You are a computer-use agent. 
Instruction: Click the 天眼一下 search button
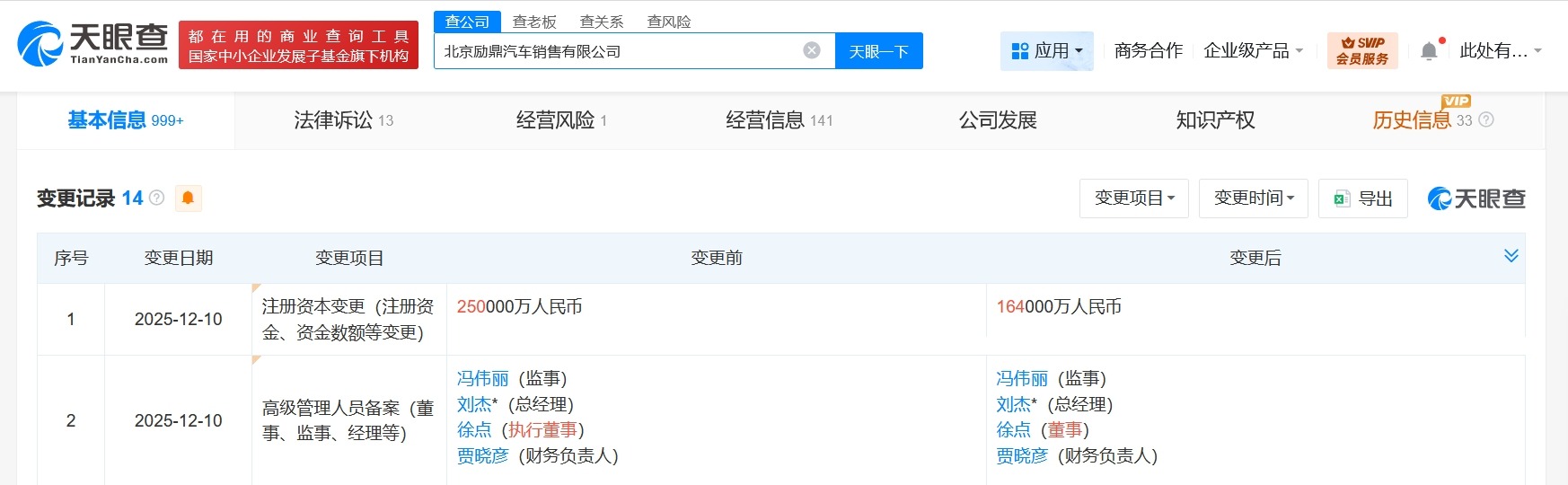tap(879, 51)
